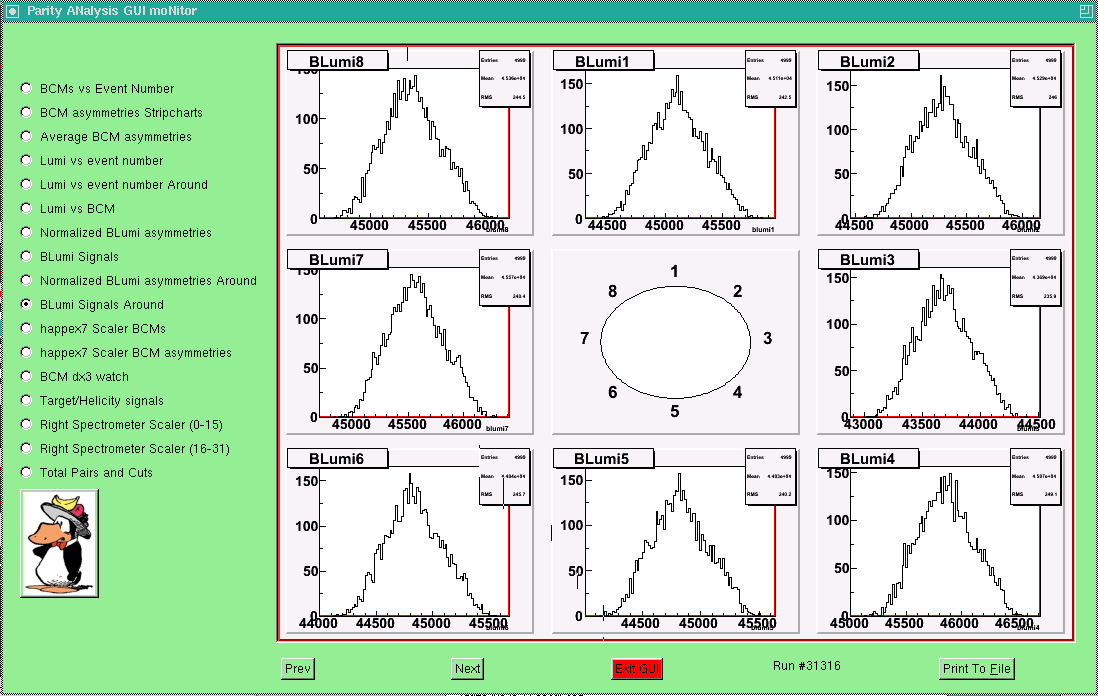Select Target/Helicity signals radio button
The height and width of the screenshot is (696, 1098).
[x=27, y=400]
